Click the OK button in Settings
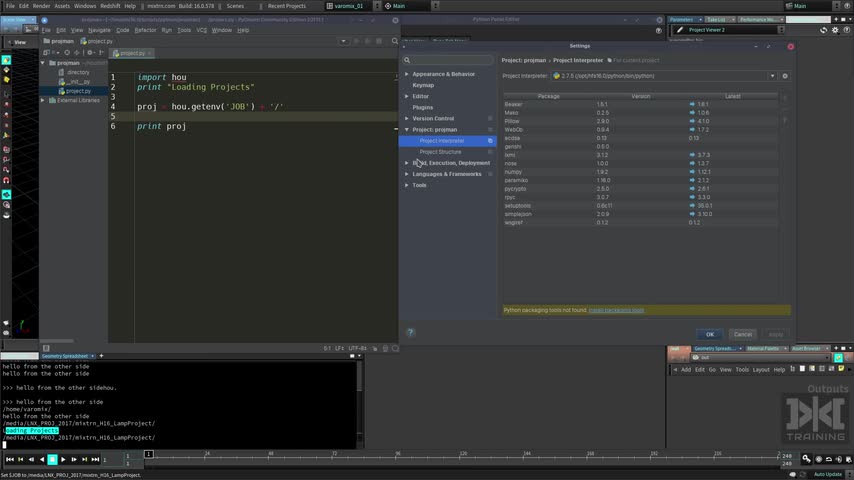 point(710,334)
